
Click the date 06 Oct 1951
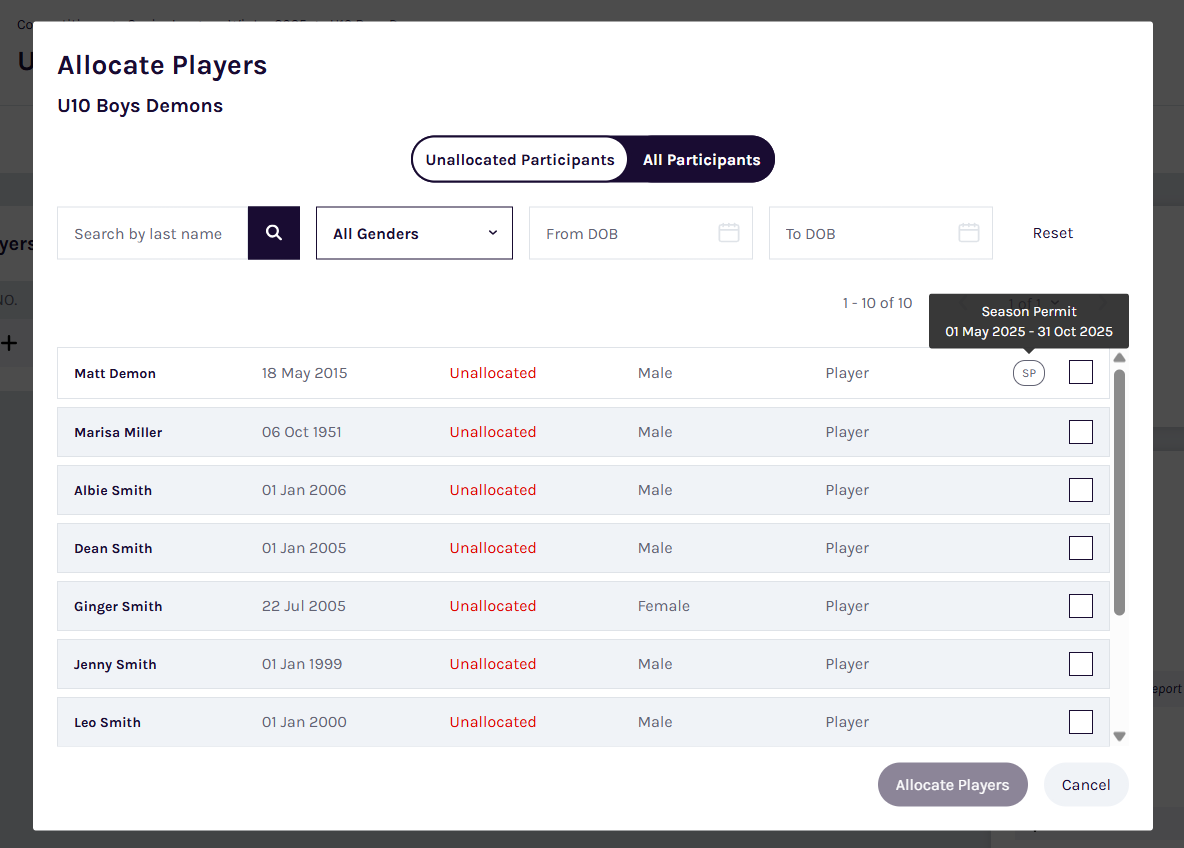(301, 432)
